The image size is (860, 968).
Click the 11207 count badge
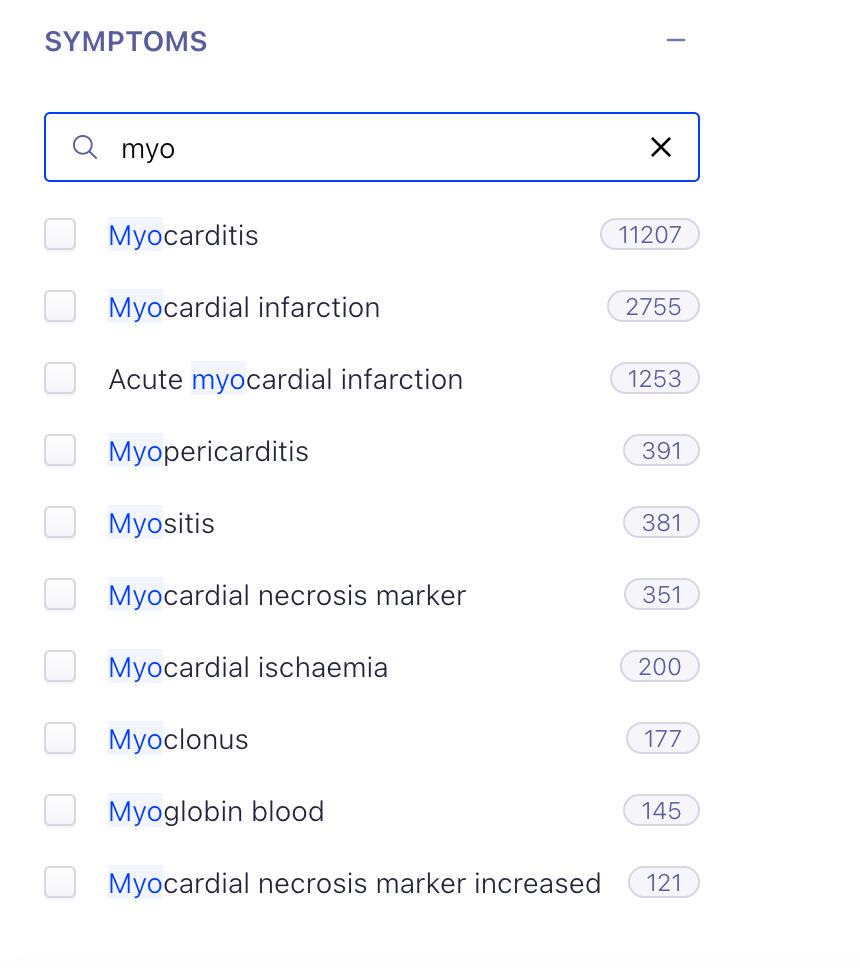[649, 235]
